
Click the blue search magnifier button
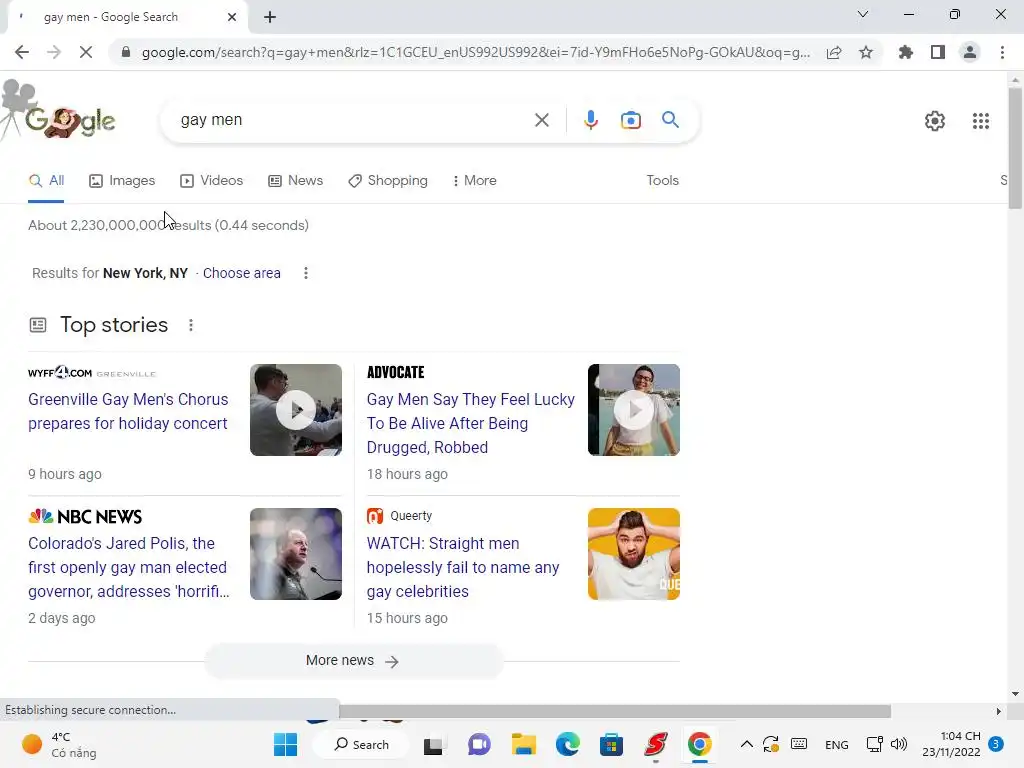(x=671, y=120)
